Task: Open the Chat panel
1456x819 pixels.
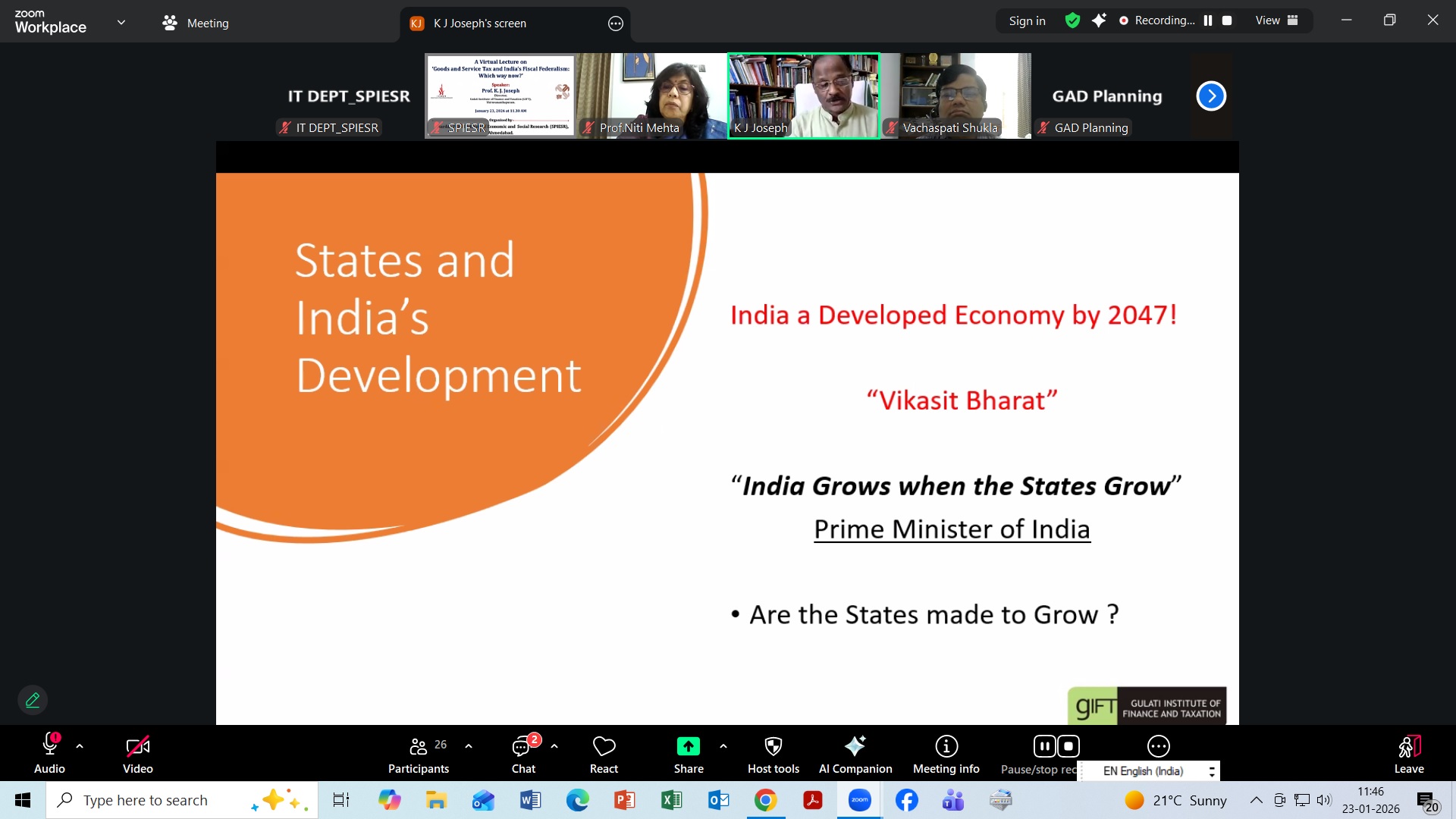Action: click(522, 747)
